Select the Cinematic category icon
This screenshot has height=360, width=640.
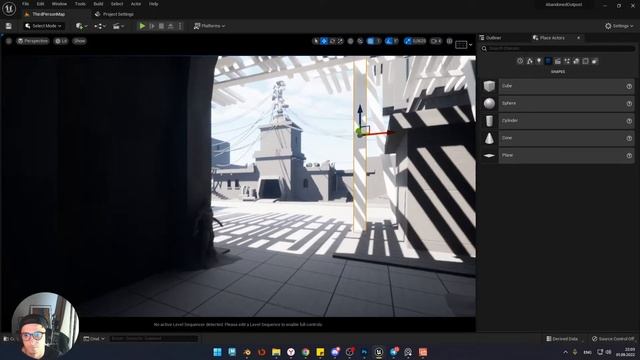point(558,61)
